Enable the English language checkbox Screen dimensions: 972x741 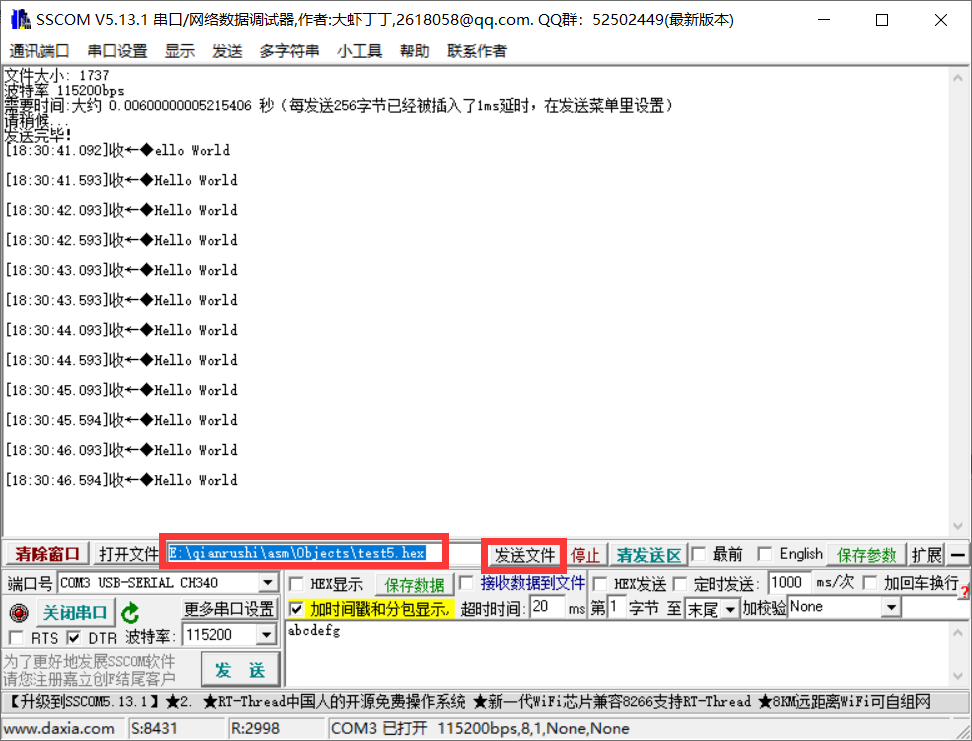pyautogui.click(x=765, y=554)
